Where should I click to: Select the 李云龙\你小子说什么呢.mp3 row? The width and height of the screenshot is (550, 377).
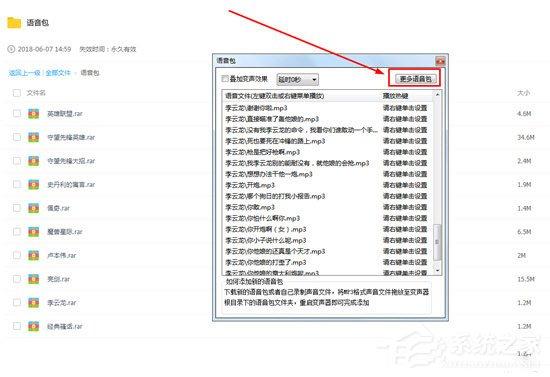tap(328, 240)
